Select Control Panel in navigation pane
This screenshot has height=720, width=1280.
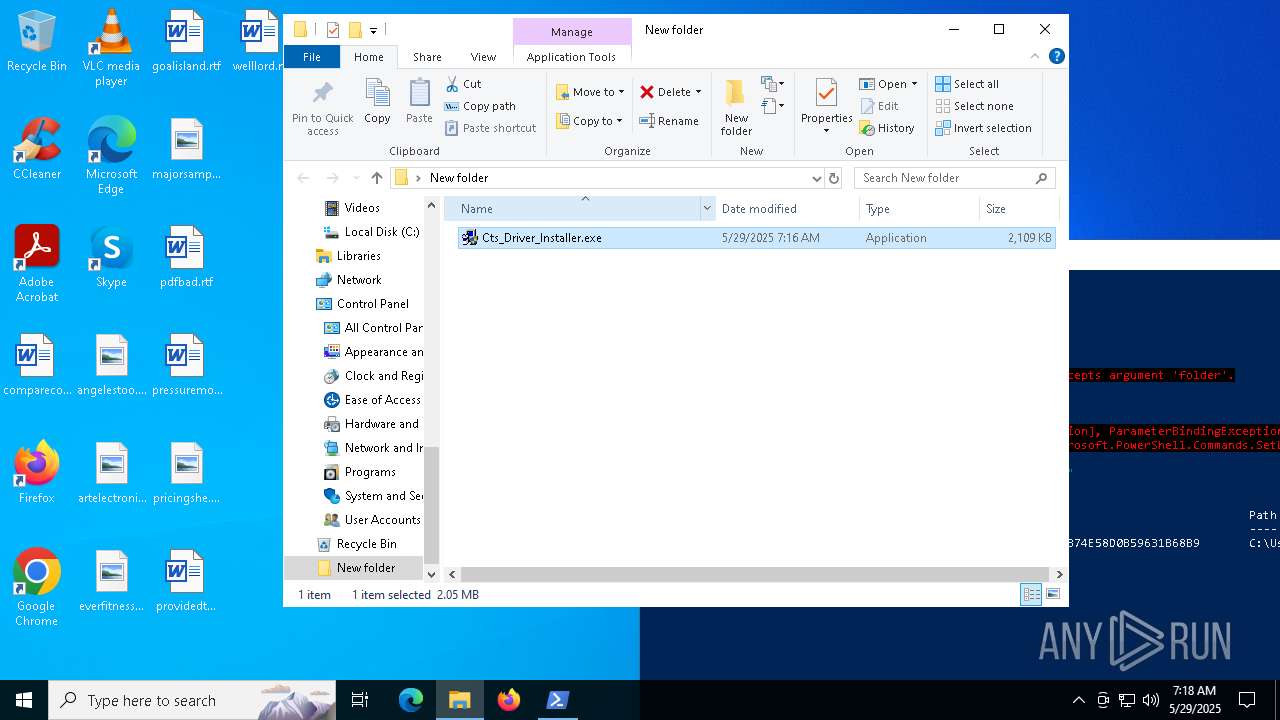[373, 304]
